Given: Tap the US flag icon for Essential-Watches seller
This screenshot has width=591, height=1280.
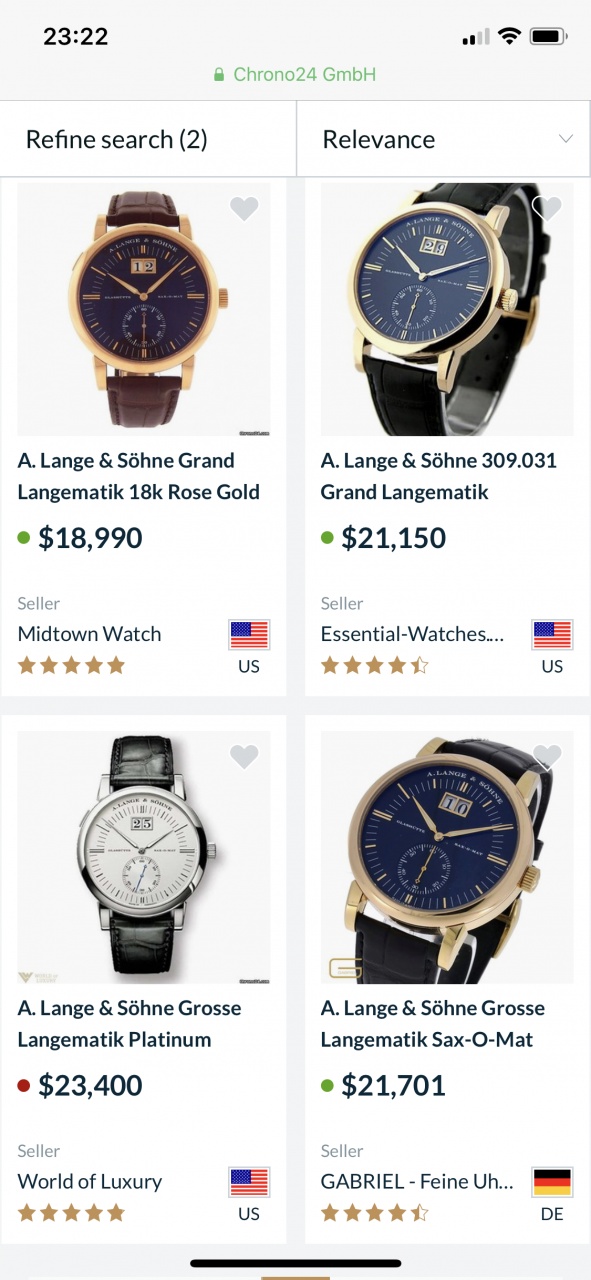Looking at the screenshot, I should 552,634.
